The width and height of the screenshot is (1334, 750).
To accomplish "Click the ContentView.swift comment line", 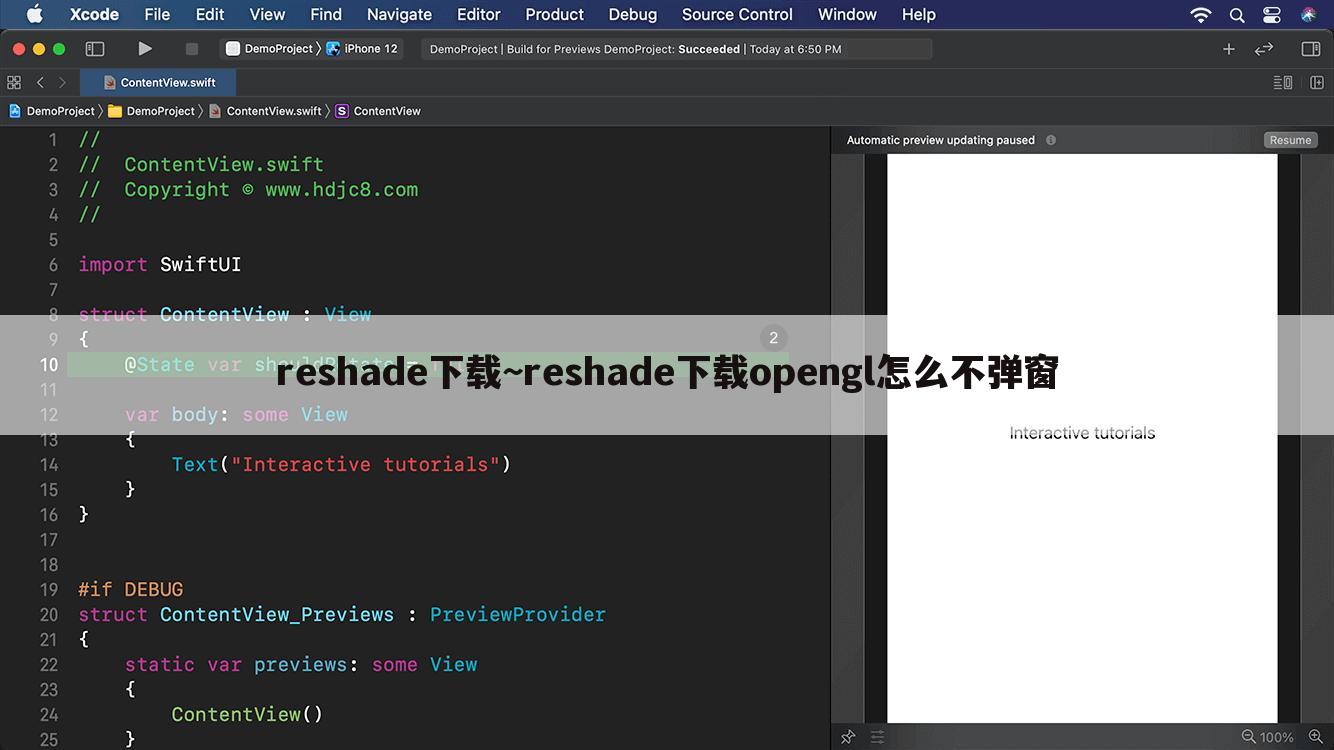I will [201, 165].
